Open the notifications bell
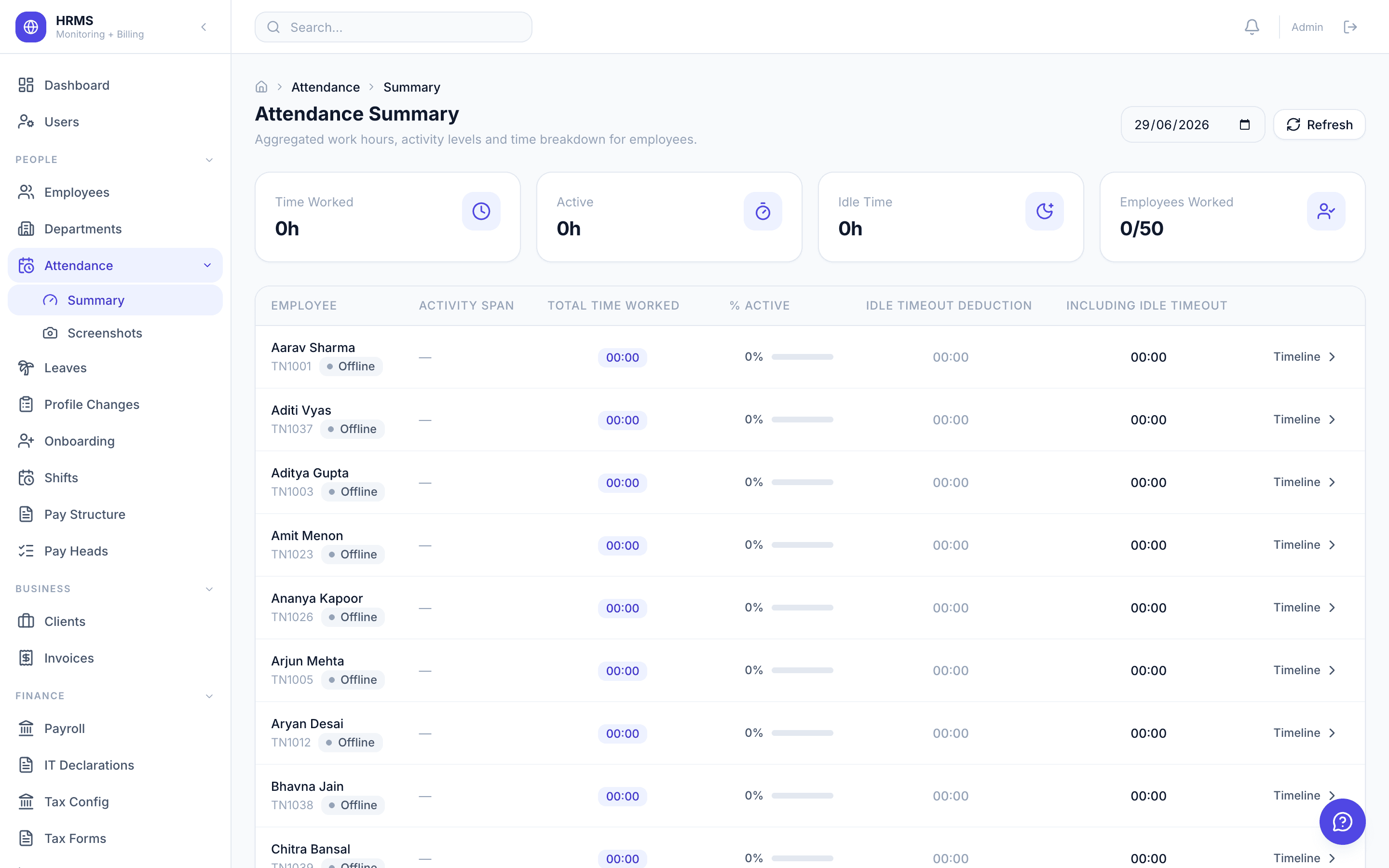The height and width of the screenshot is (868, 1389). click(x=1252, y=27)
